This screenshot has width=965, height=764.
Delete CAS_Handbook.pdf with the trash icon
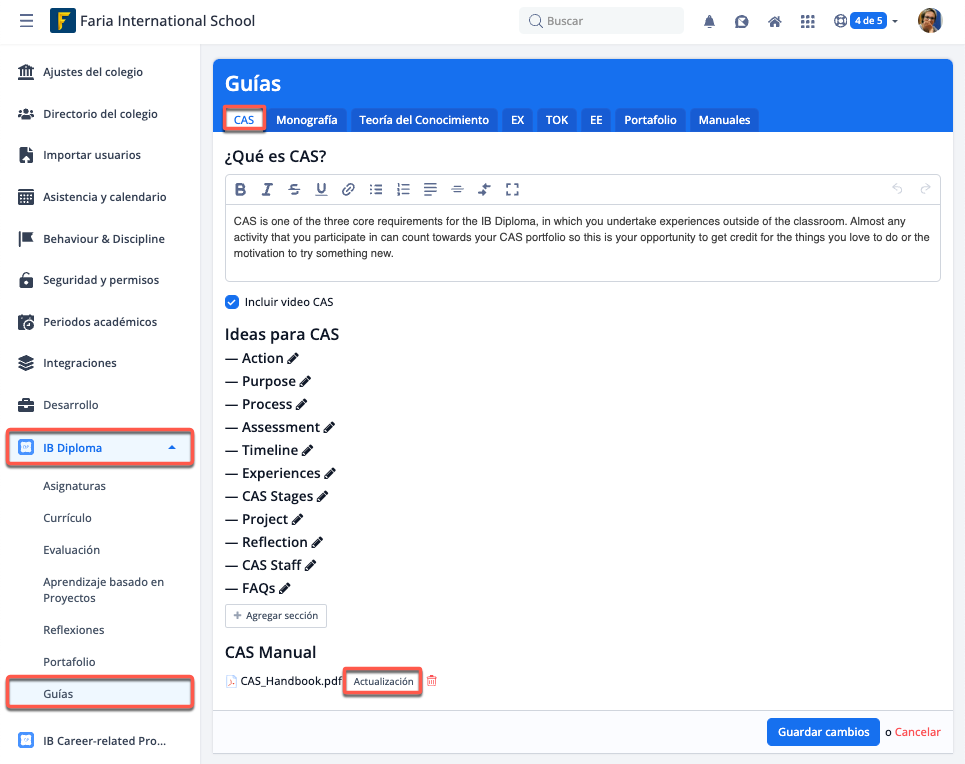coord(432,681)
